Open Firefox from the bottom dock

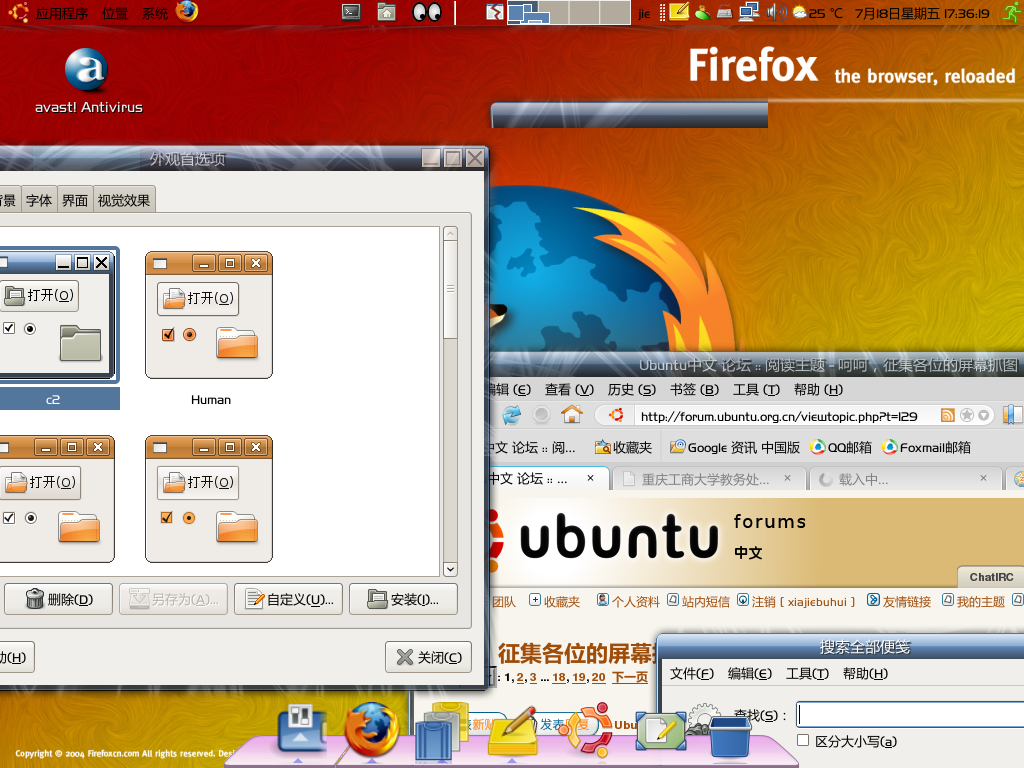tap(372, 729)
